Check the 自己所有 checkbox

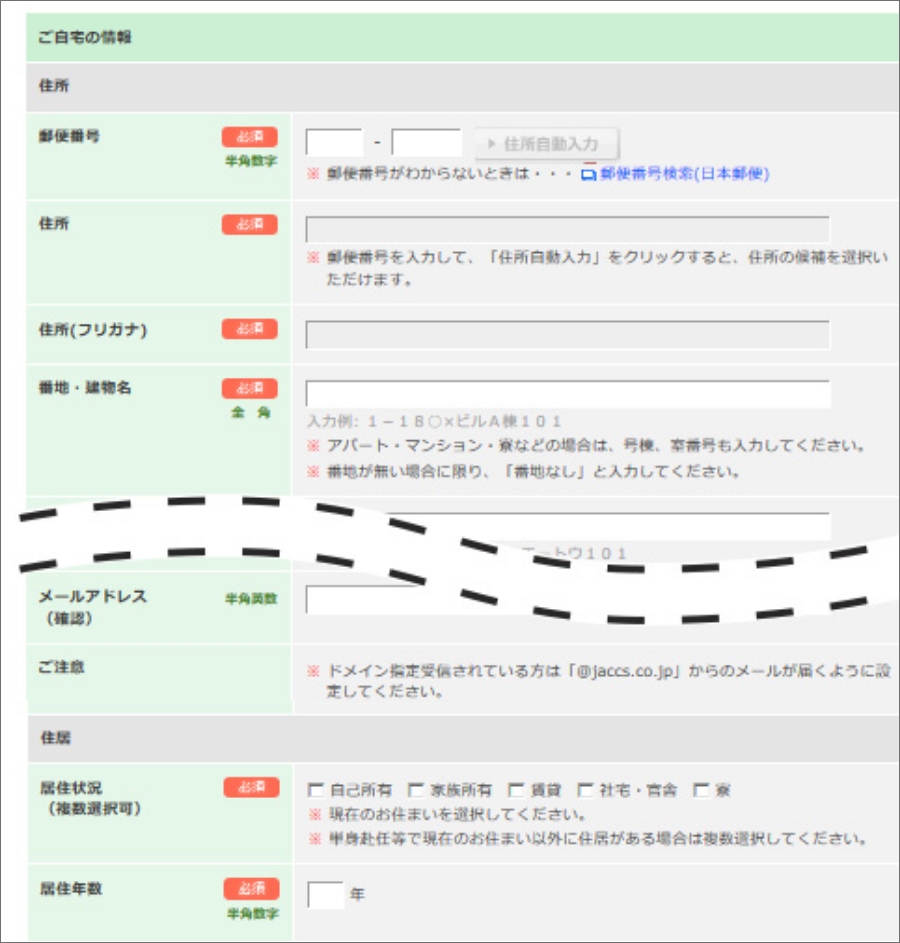[317, 790]
